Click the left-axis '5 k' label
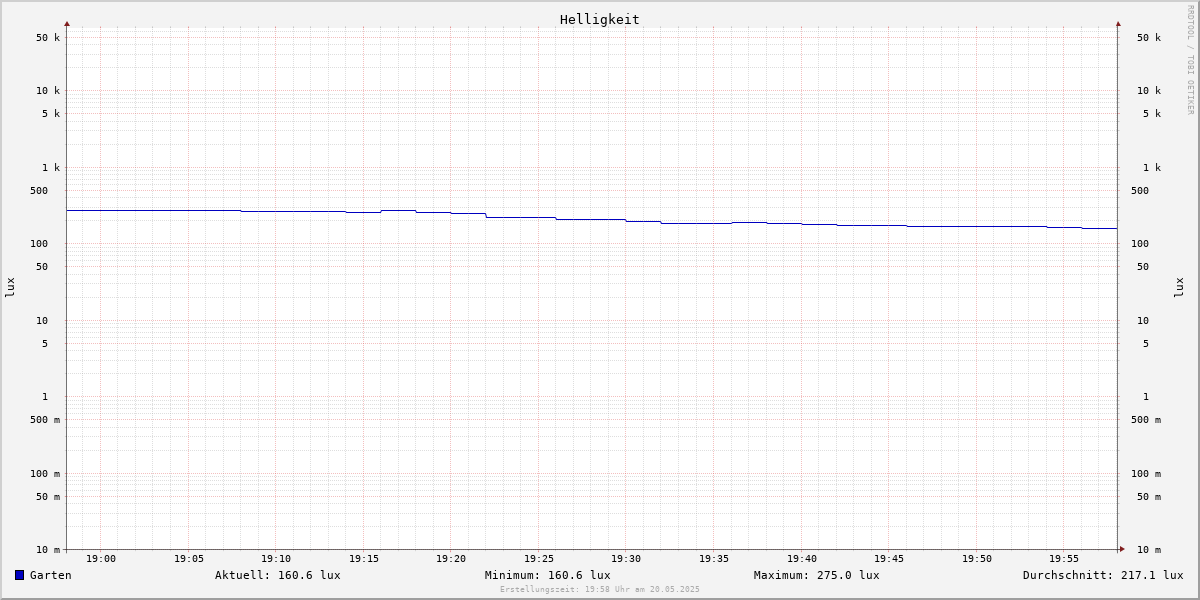 51,114
